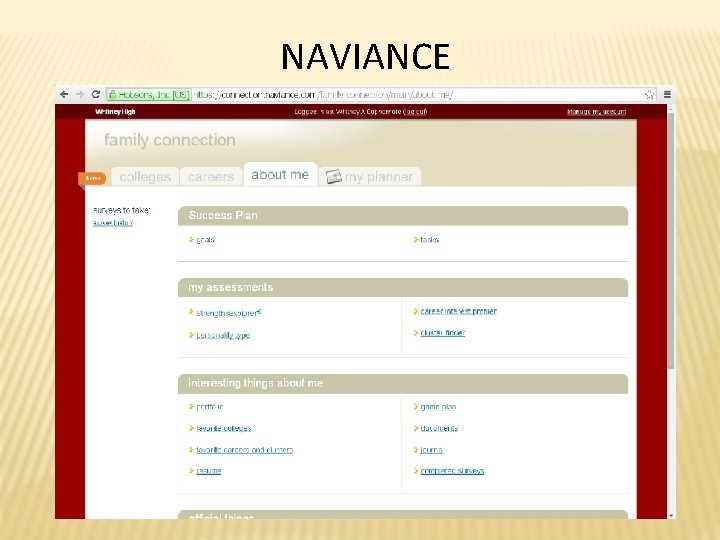
Task: Open favorite careers and clusters link
Action: pyautogui.click(x=244, y=450)
